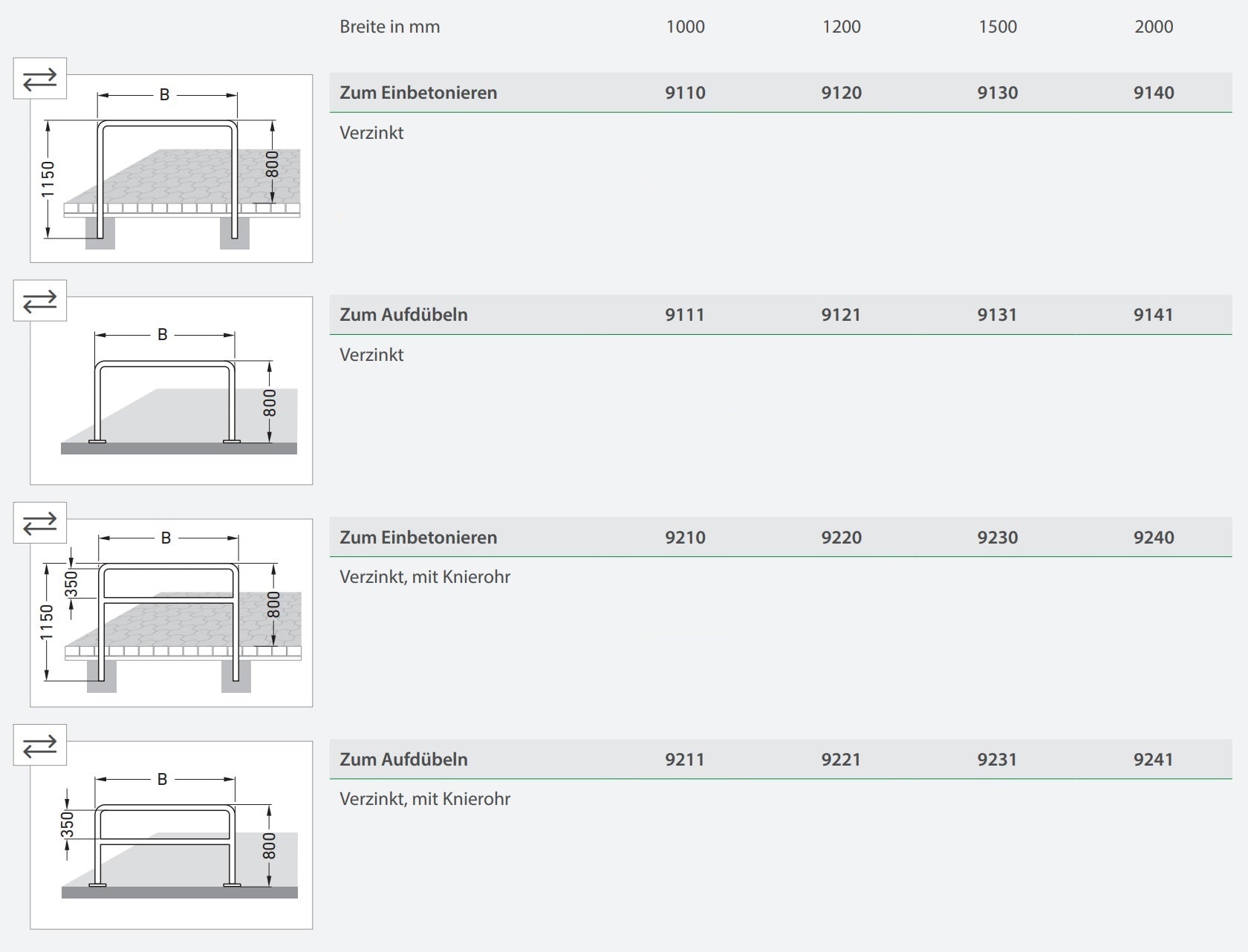
Task: Click swap icon beside first Aufdübeln drawing
Action: pos(40,301)
